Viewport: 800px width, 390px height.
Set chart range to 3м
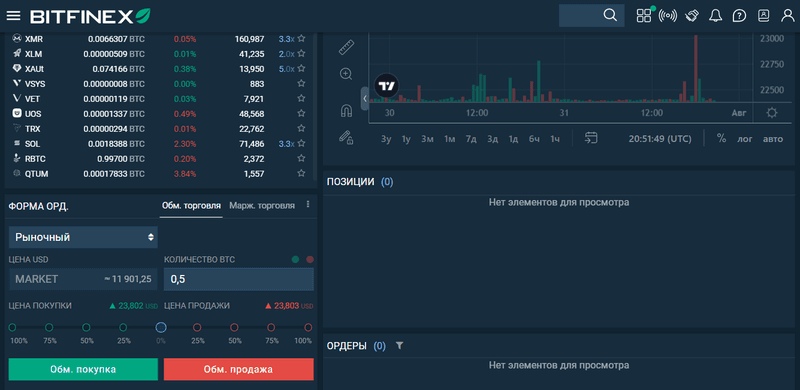coord(428,139)
